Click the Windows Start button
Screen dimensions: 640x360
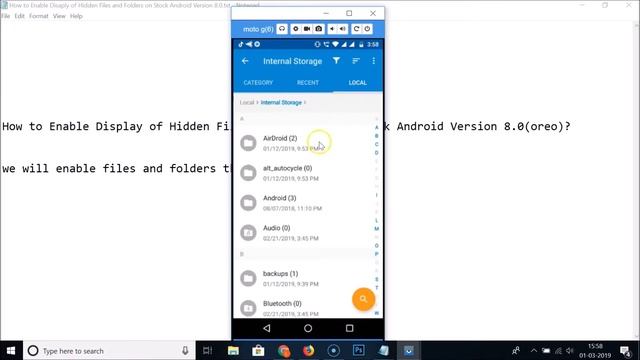(11, 351)
